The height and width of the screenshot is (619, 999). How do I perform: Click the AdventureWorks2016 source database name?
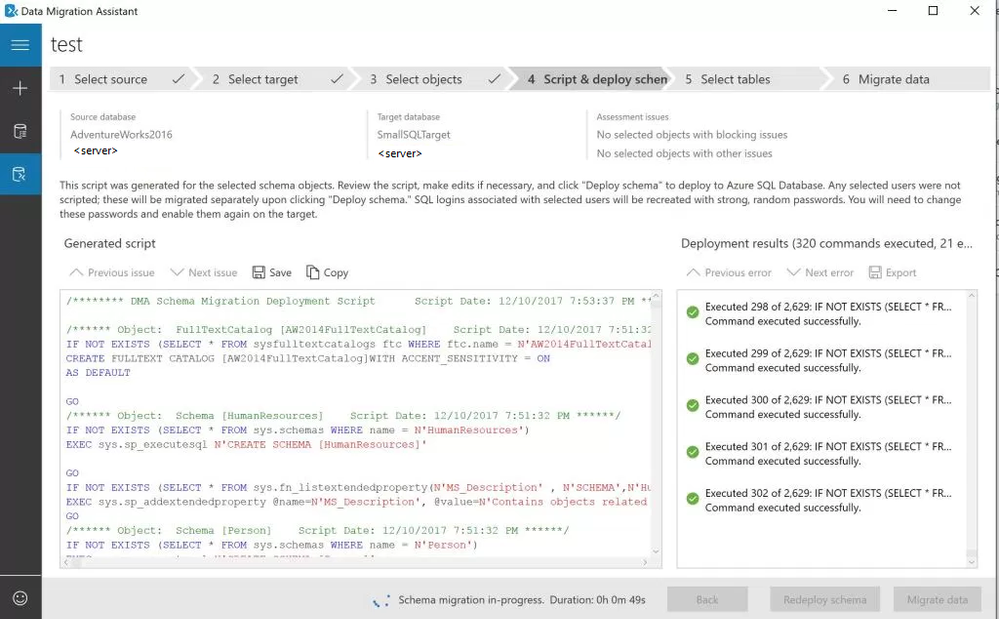tap(121, 134)
